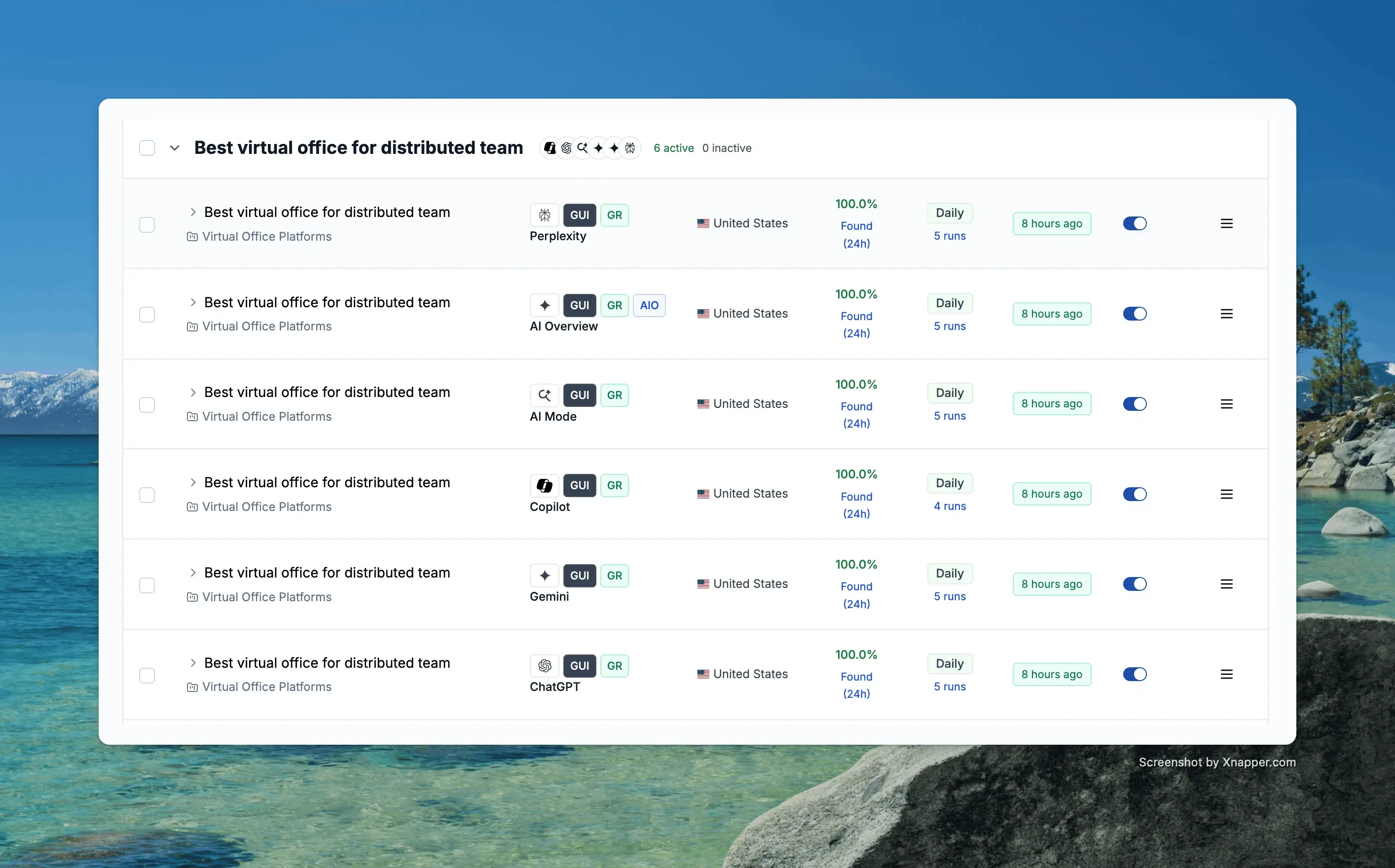Screen dimensions: 1395x868
Task: Click the Copilot engine icon
Action: tap(544, 486)
